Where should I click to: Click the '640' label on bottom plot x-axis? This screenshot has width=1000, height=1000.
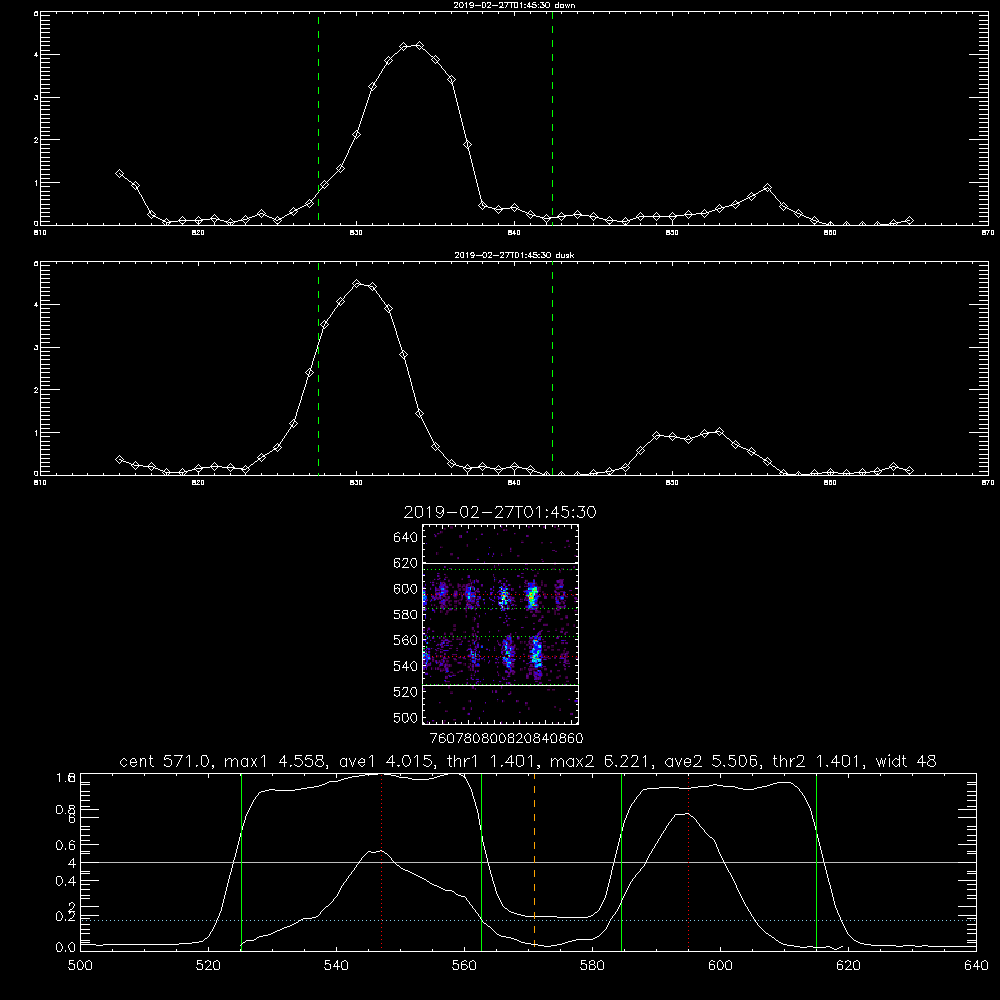(976, 966)
